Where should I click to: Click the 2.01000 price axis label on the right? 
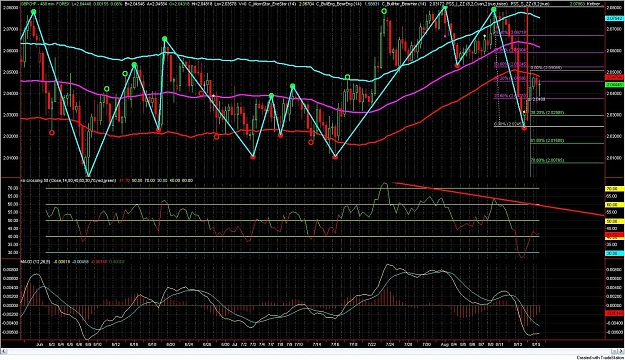pyautogui.click(x=615, y=158)
